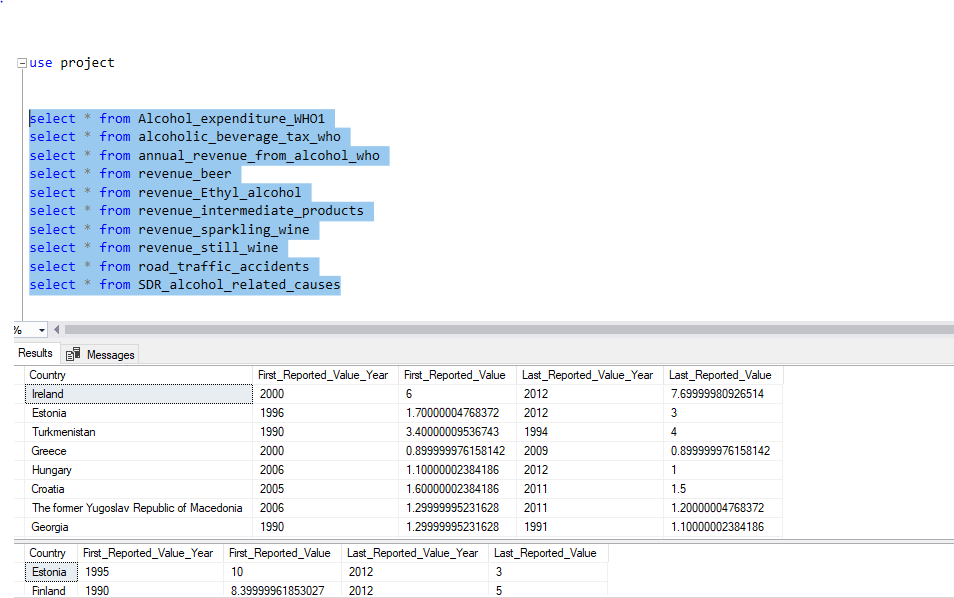Image resolution: width=954 pixels, height=598 pixels.
Task: Click value 8.39999961853027 in Finland row
Action: coord(282,591)
